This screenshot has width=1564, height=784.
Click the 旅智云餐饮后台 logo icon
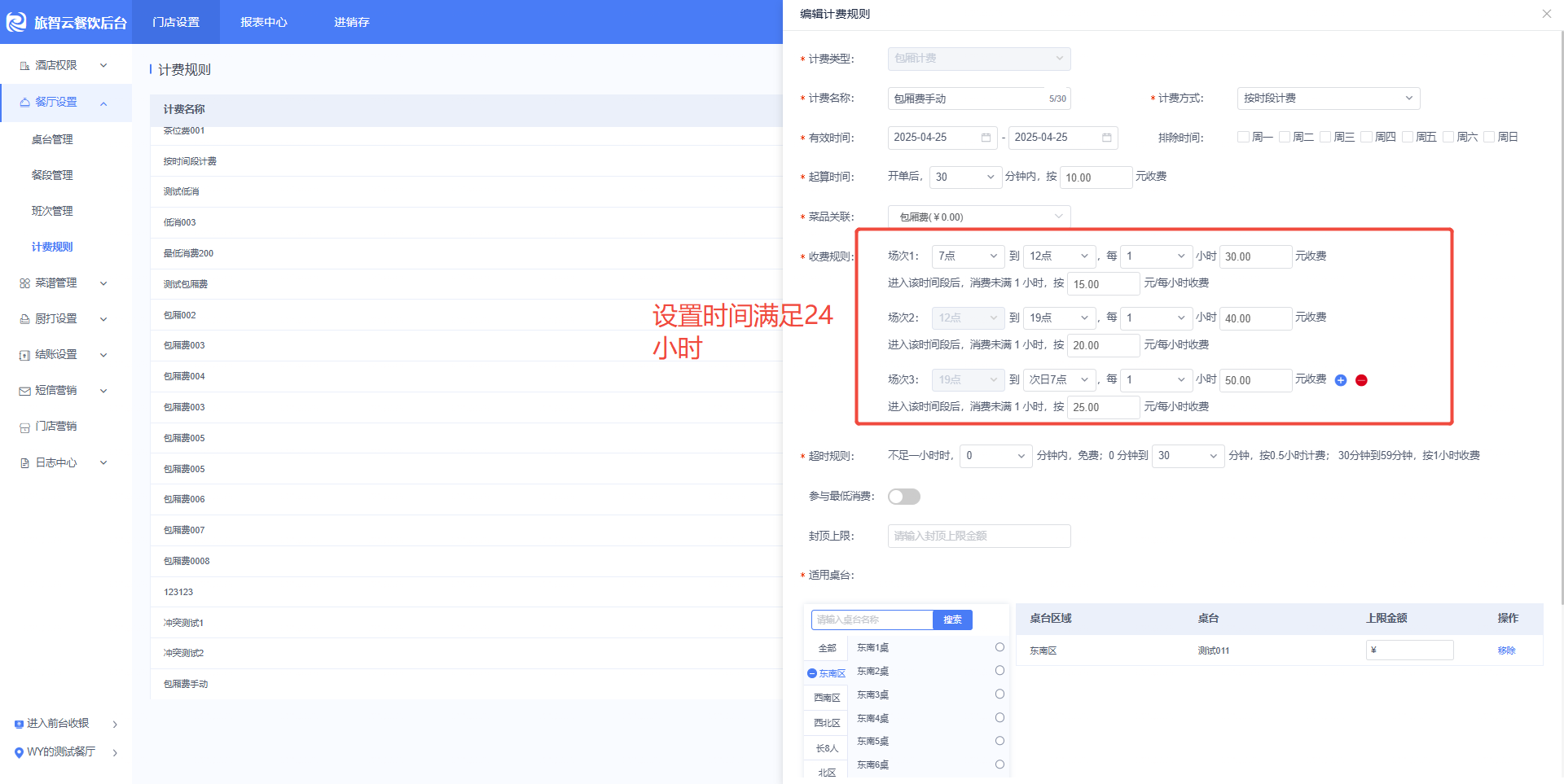pyautogui.click(x=16, y=22)
